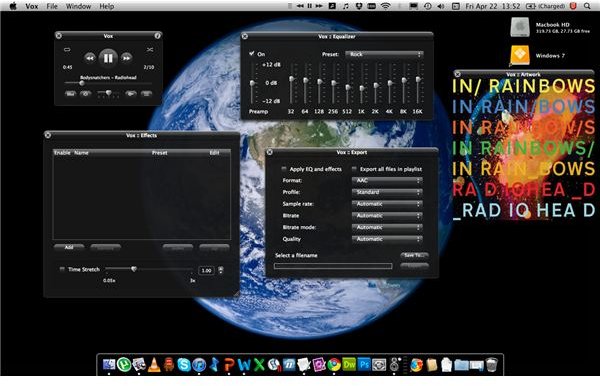Open PowerPoint from the dock
This screenshot has height=386, width=600.
coord(229,365)
